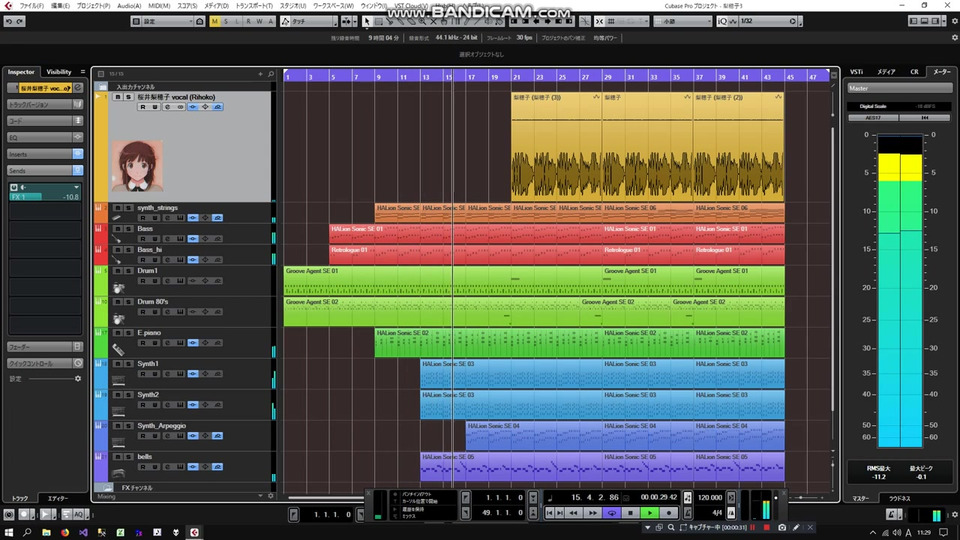Click the vocal track character picture
This screenshot has width=960, height=540.
coord(137,166)
